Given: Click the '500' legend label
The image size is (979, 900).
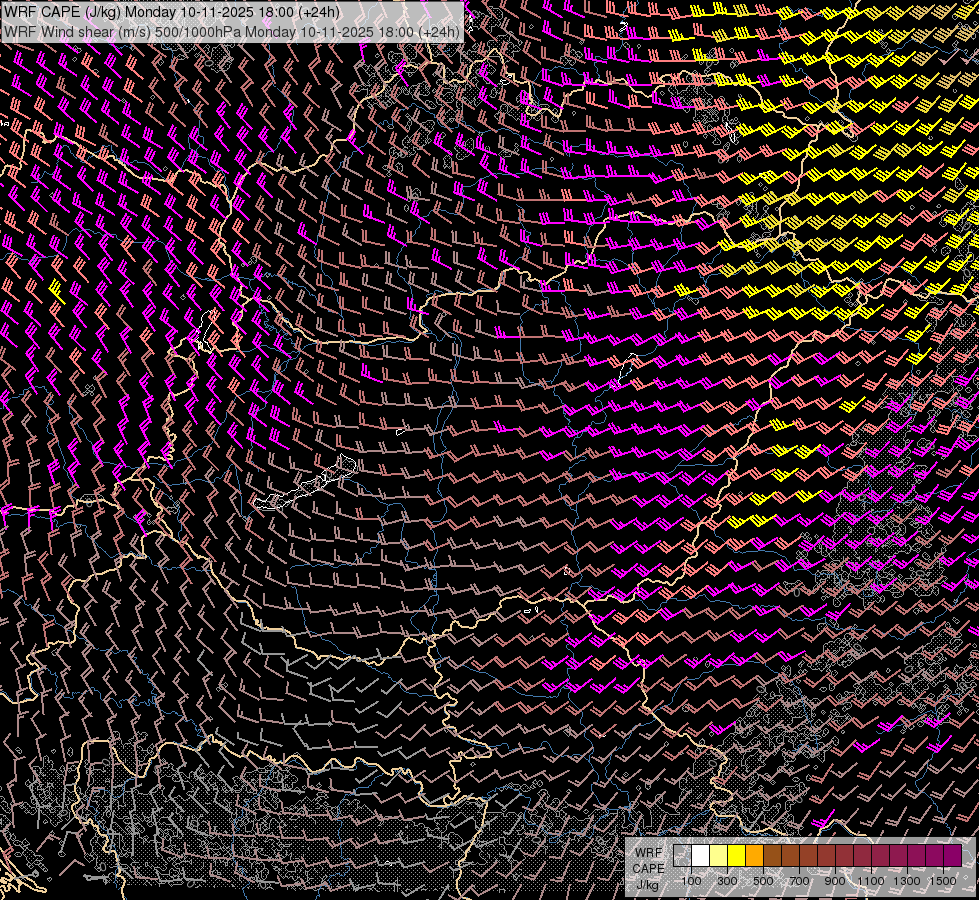Looking at the screenshot, I should point(763,881).
